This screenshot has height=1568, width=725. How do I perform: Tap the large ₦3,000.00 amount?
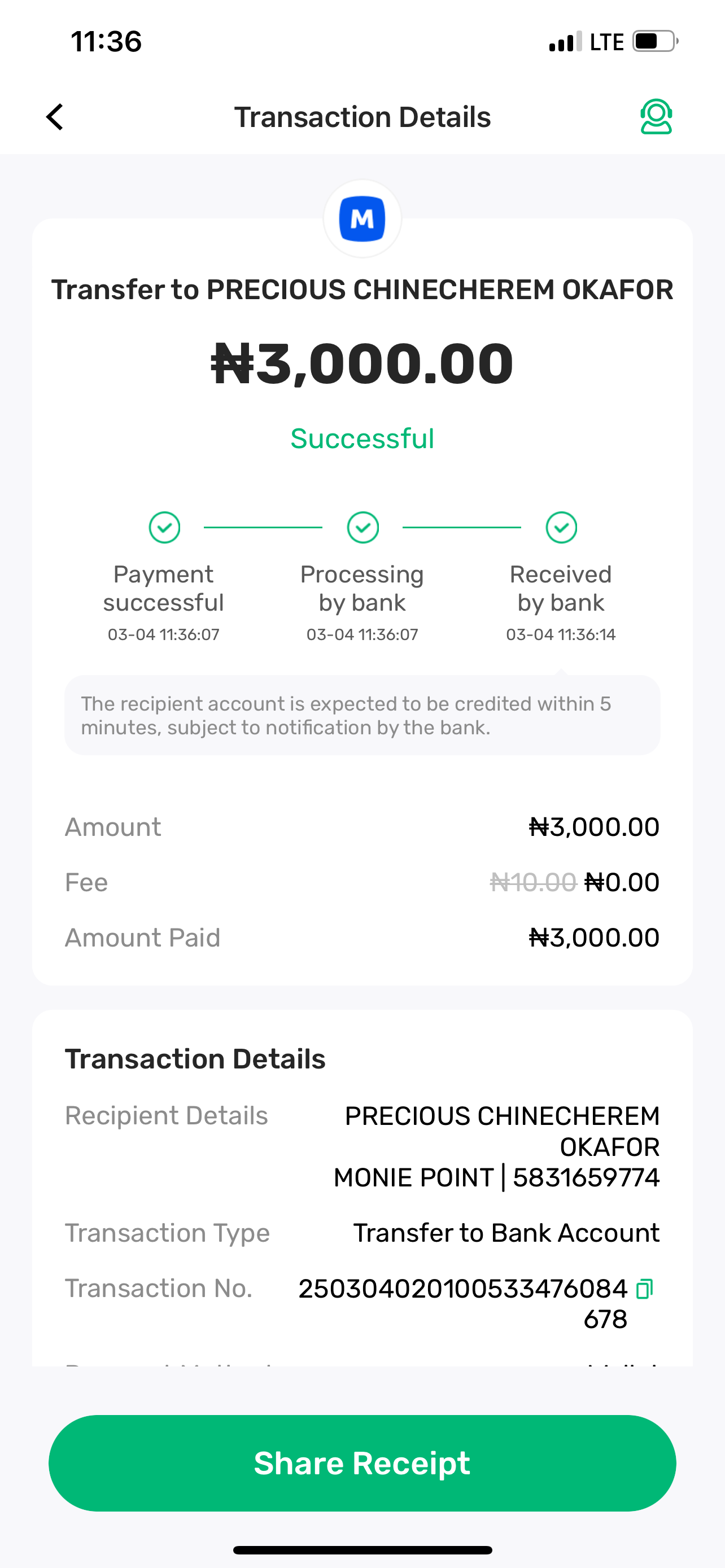click(x=362, y=363)
